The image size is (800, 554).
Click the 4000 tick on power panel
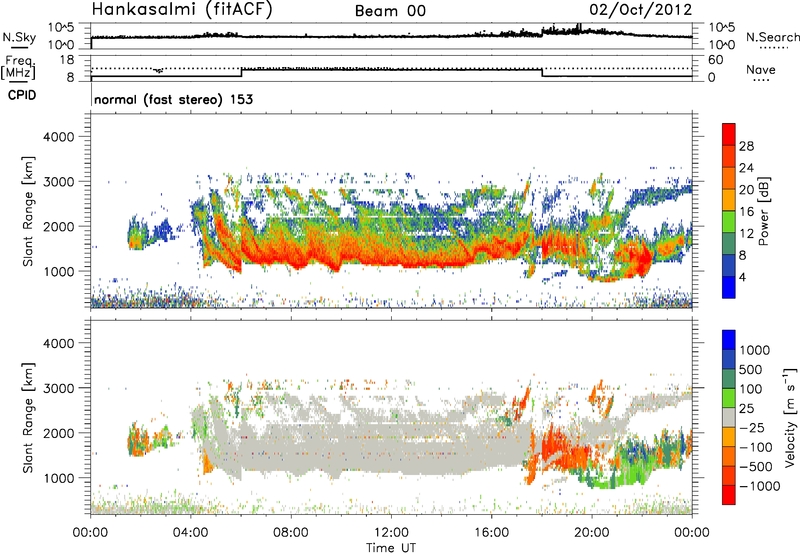click(58, 137)
